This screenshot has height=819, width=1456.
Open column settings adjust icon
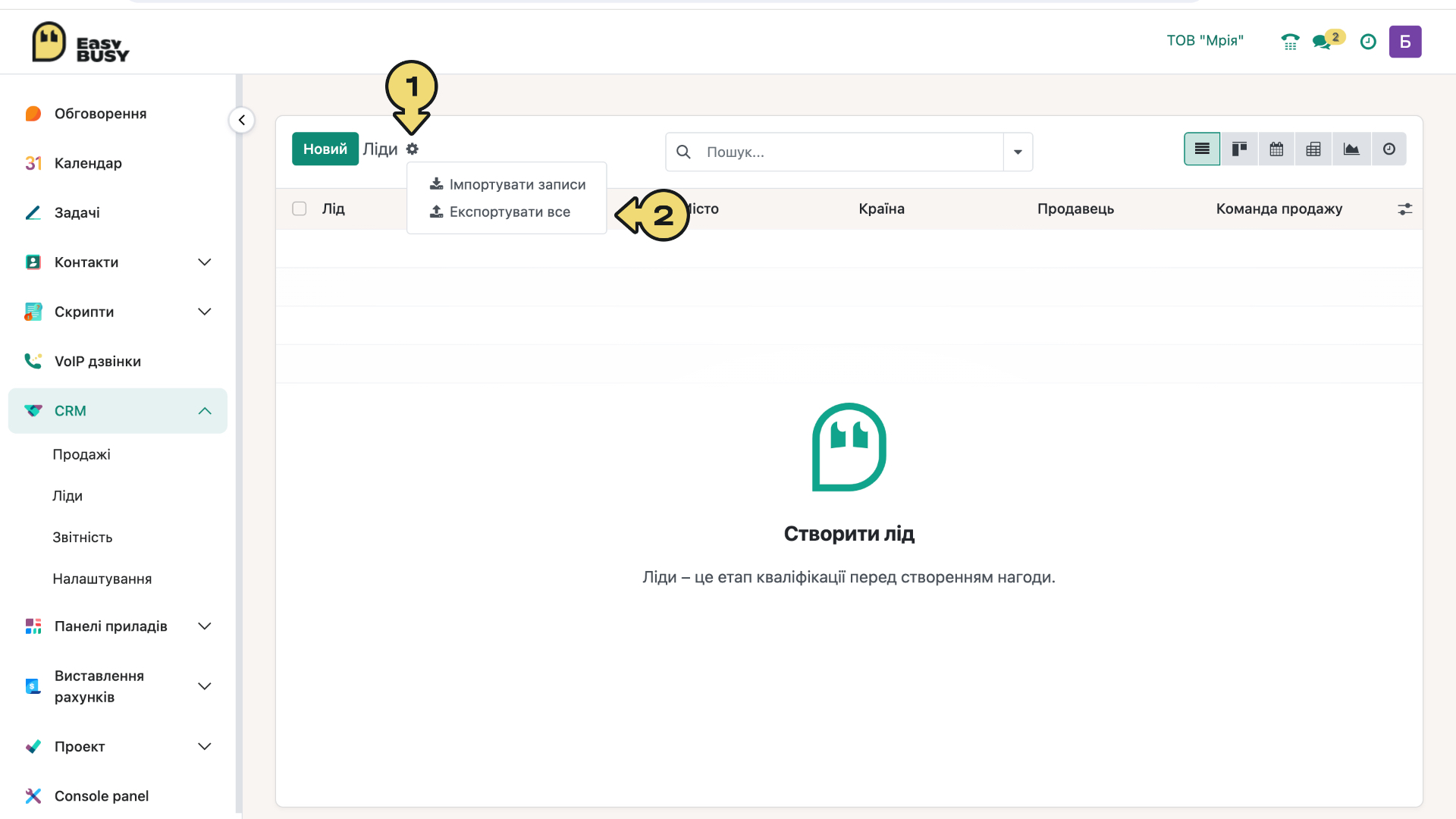pyautogui.click(x=1405, y=209)
